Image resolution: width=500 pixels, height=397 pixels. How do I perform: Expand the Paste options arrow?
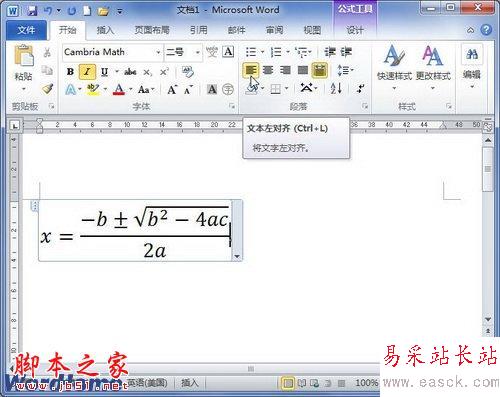(24, 89)
